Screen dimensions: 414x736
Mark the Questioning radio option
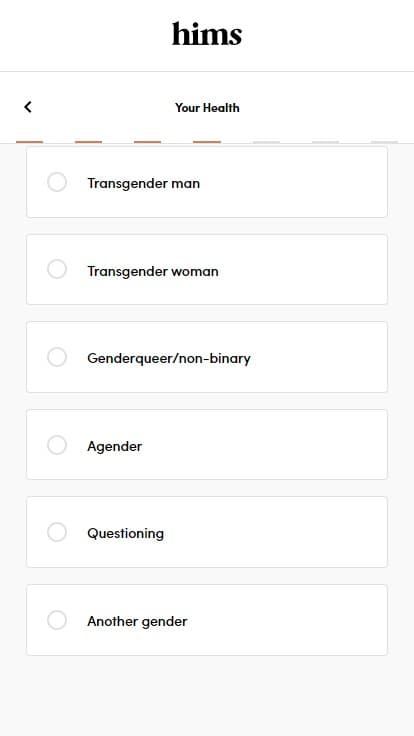click(57, 532)
